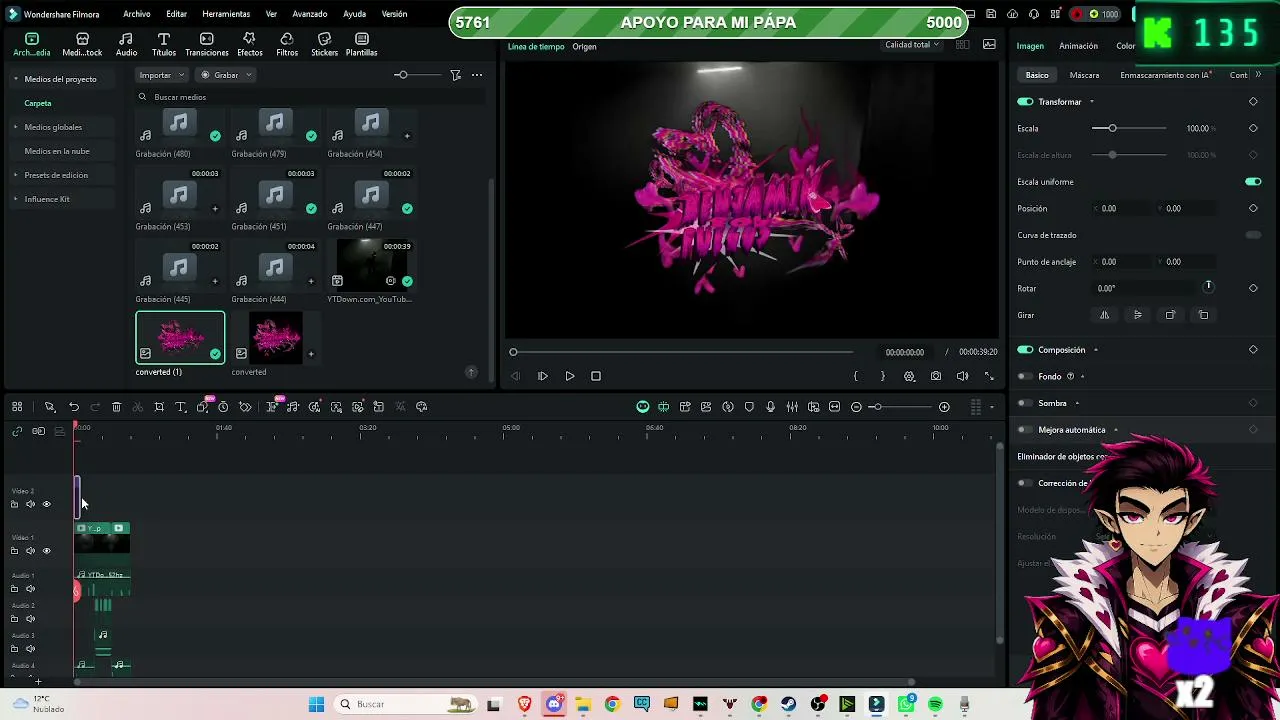Click the undo arrow in timeline toolbar
The width and height of the screenshot is (1280, 720).
[x=74, y=407]
